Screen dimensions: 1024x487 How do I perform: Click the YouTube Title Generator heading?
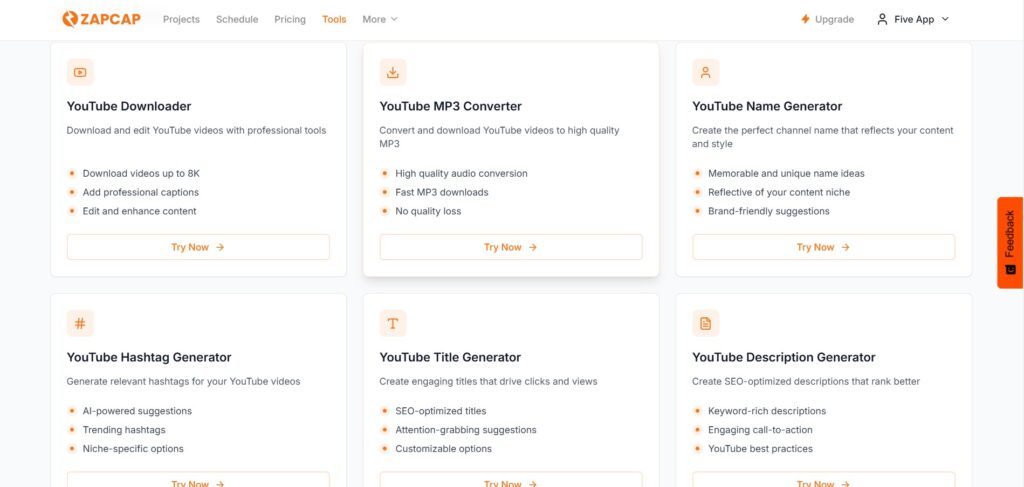click(x=450, y=358)
